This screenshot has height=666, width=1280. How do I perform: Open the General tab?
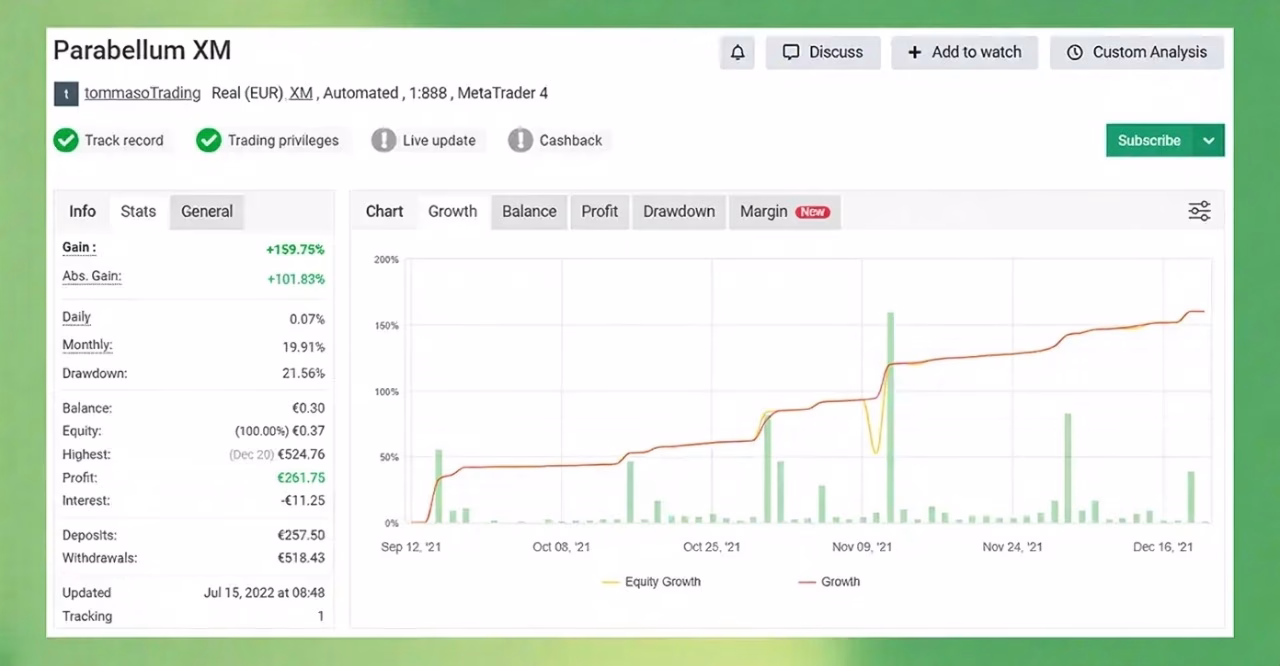[x=207, y=211]
